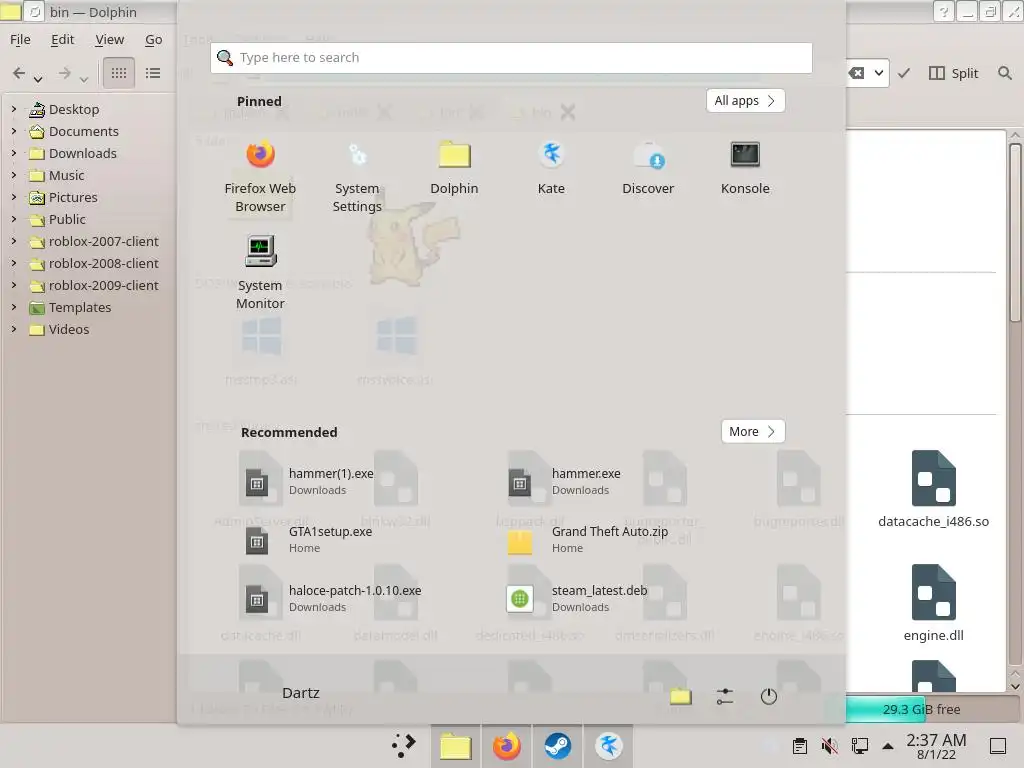
Task: Click the power button in launcher footer
Action: pyautogui.click(x=769, y=696)
